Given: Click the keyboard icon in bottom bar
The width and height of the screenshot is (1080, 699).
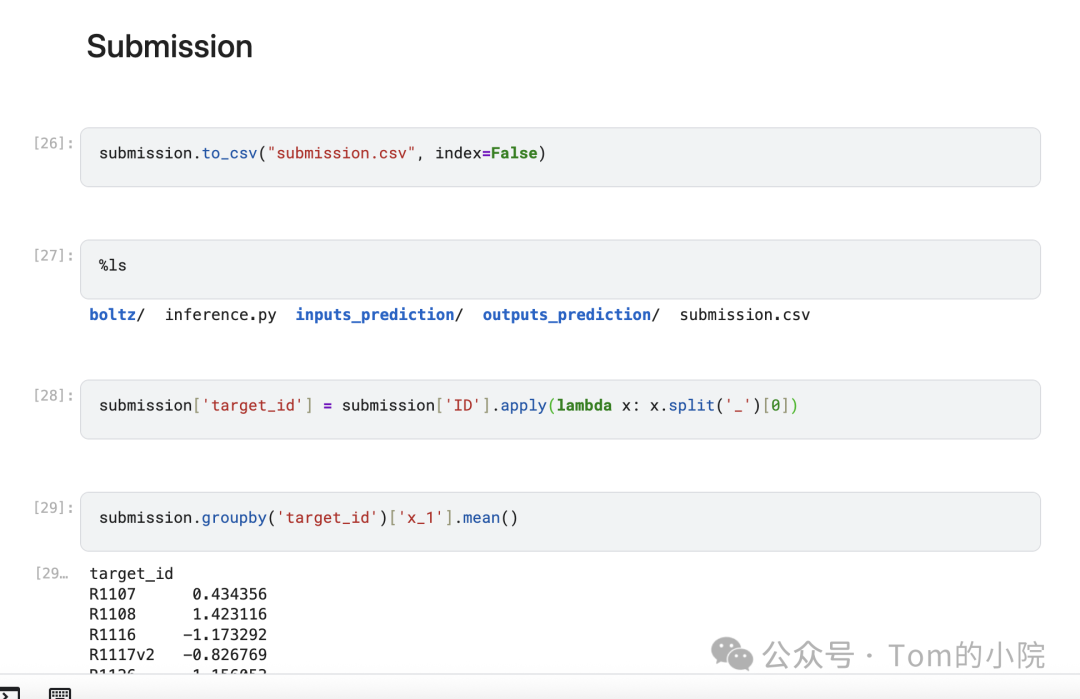Looking at the screenshot, I should click(60, 693).
